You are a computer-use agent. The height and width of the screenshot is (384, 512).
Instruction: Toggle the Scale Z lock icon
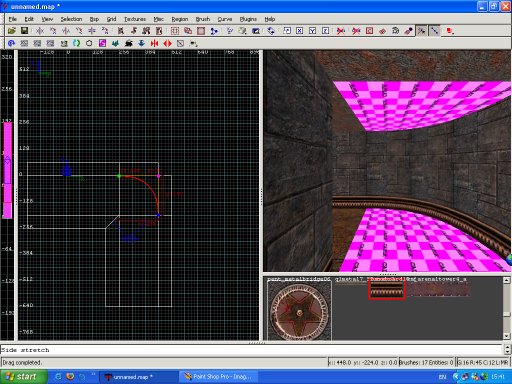325,31
